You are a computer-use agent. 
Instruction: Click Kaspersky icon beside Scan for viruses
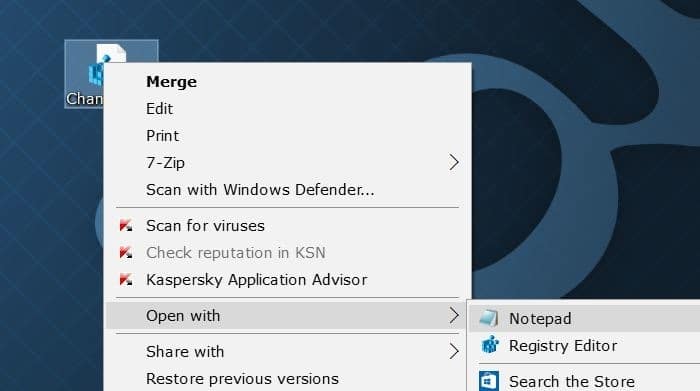tap(126, 225)
